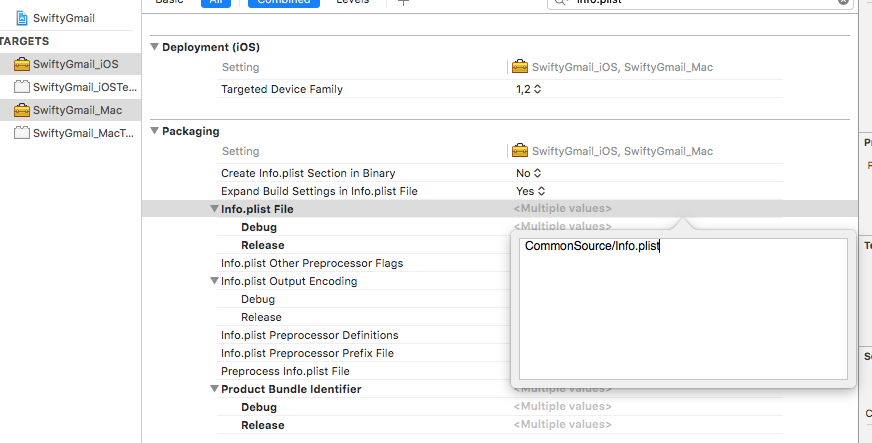
Task: Click Multiple values of Bundle Identifier Release
Action: point(562,424)
